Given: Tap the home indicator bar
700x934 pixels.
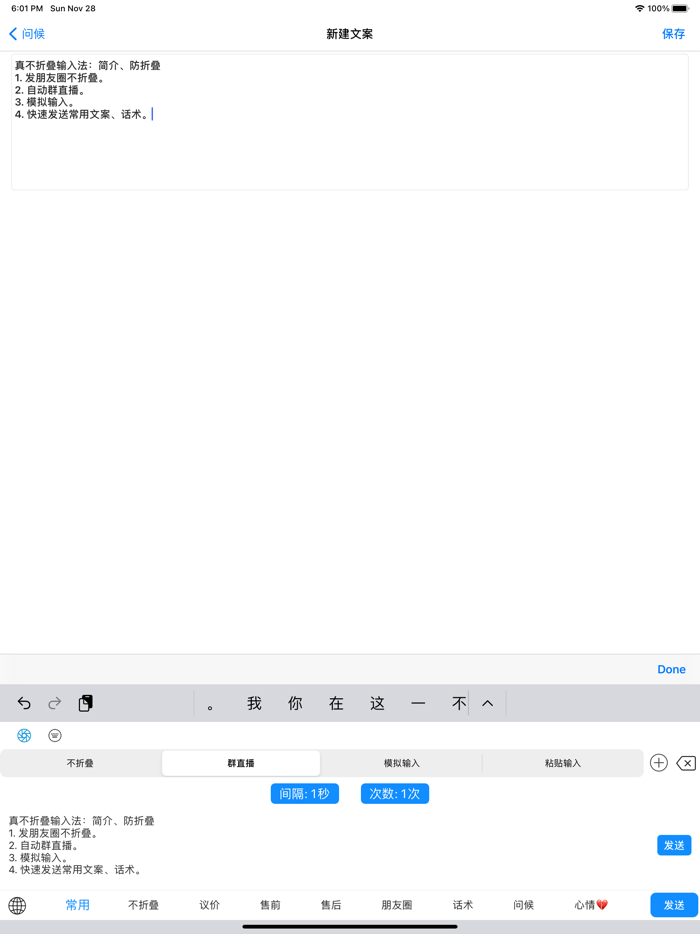Looking at the screenshot, I should (350, 926).
